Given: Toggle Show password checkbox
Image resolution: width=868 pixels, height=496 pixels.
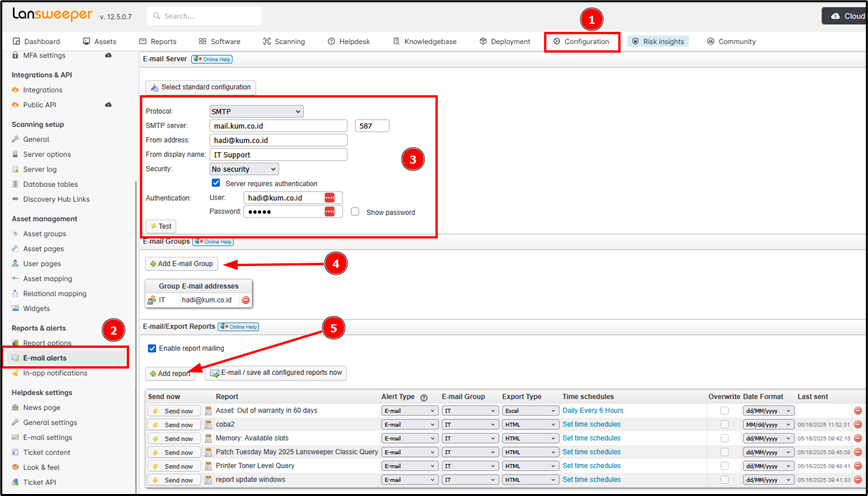Looking at the screenshot, I should point(355,212).
